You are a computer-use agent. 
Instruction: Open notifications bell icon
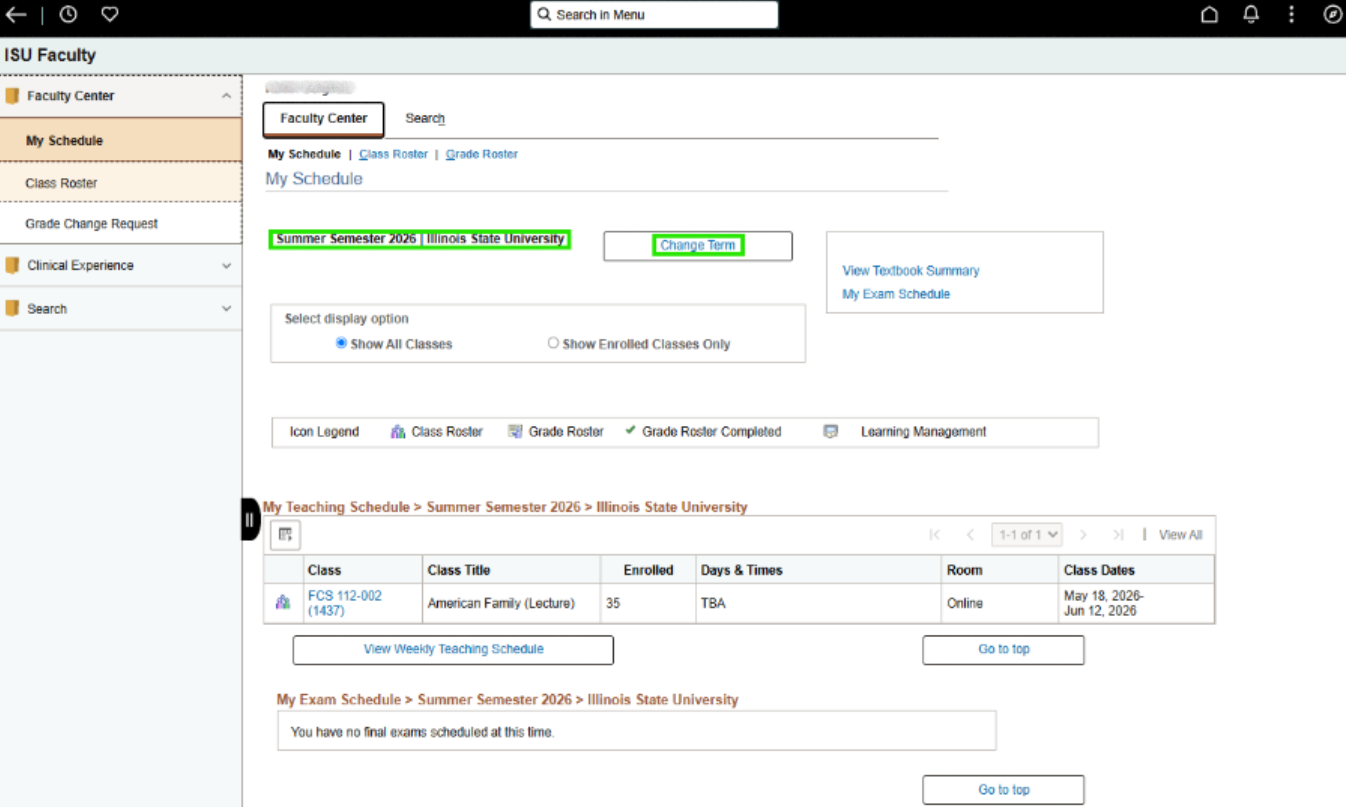pyautogui.click(x=1251, y=15)
